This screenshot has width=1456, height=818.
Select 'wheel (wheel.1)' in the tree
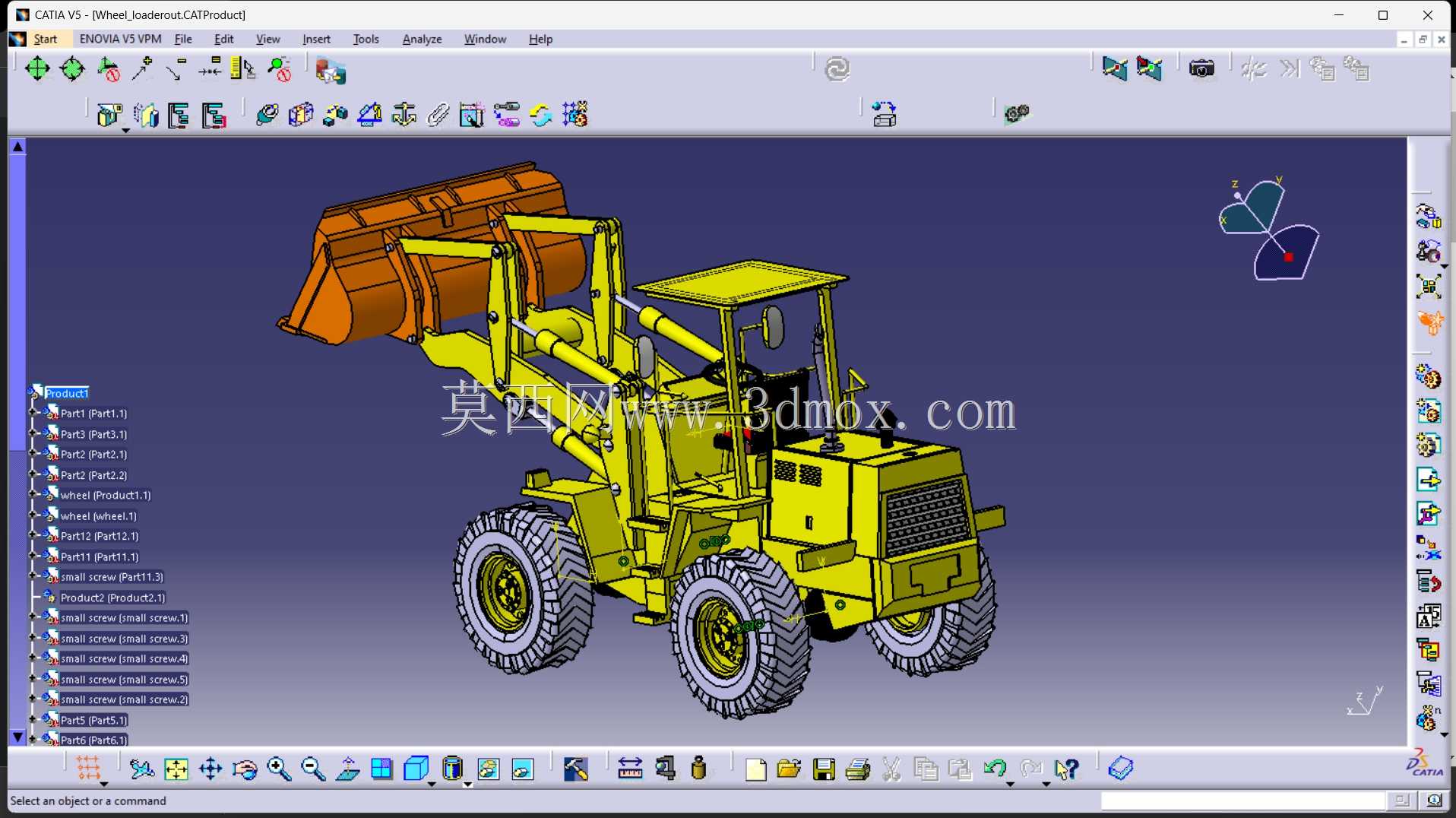[x=99, y=516]
